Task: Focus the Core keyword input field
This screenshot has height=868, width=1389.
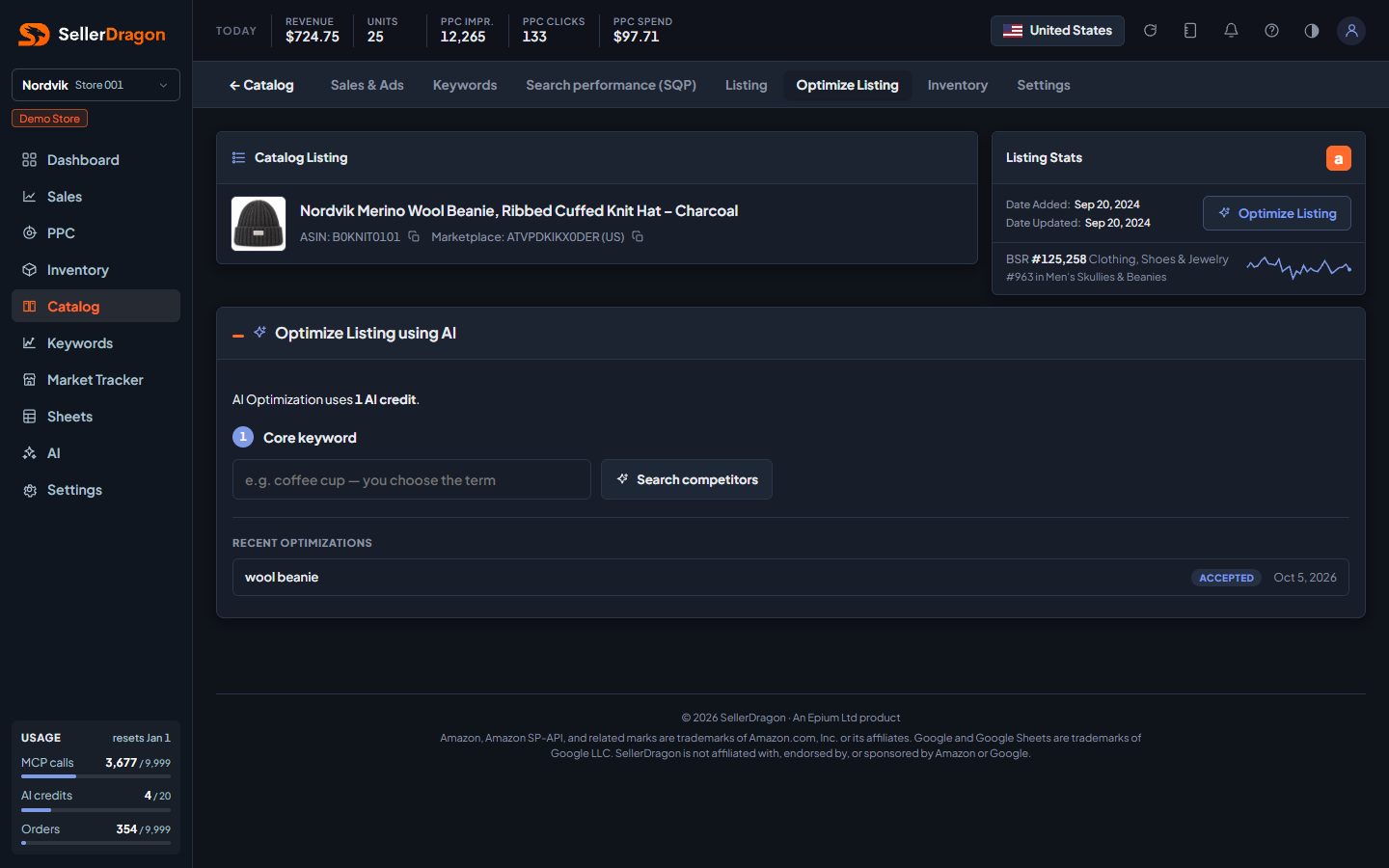Action: tap(412, 479)
